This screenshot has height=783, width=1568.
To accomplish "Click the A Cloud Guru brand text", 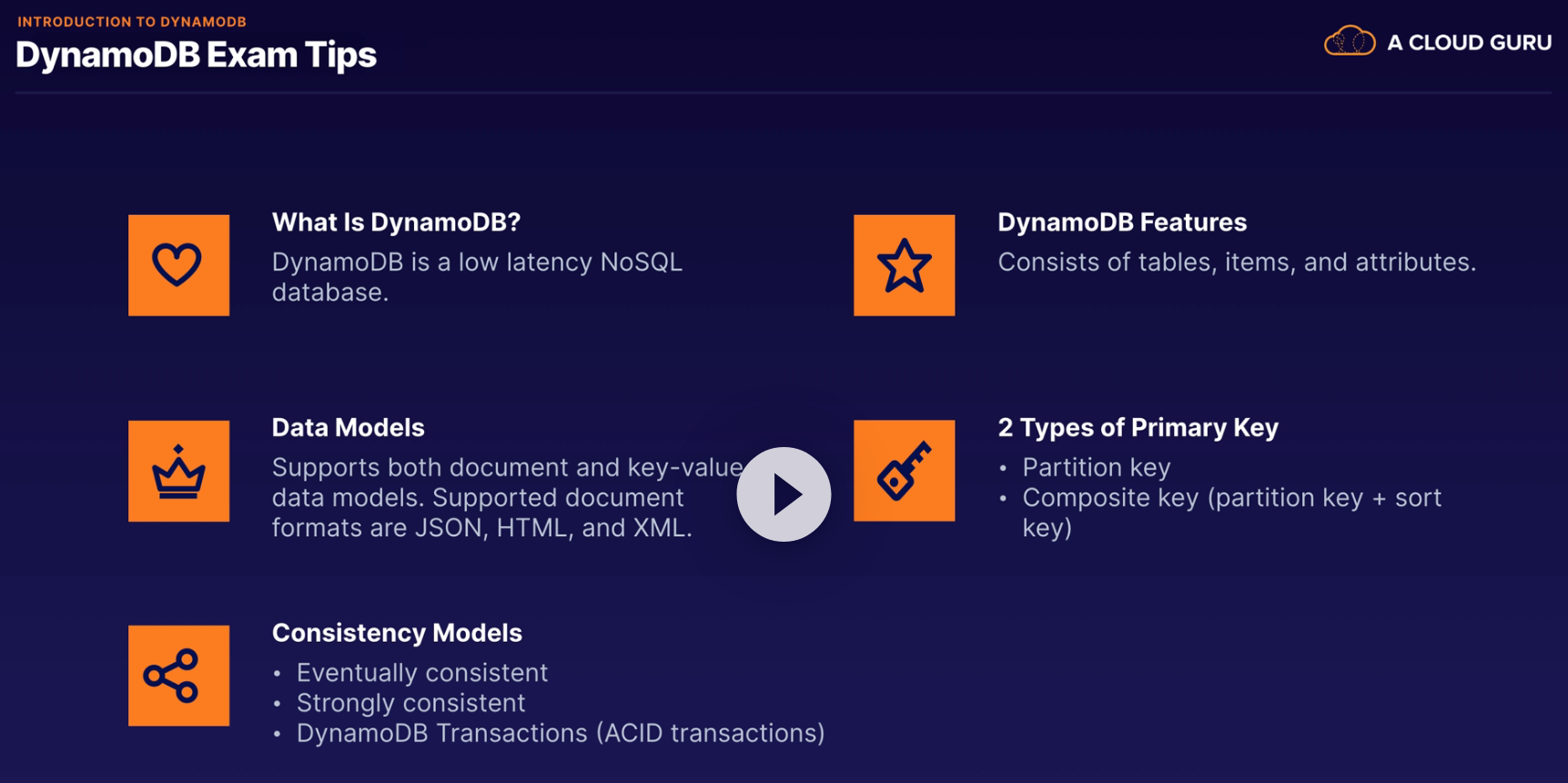I will [x=1468, y=43].
